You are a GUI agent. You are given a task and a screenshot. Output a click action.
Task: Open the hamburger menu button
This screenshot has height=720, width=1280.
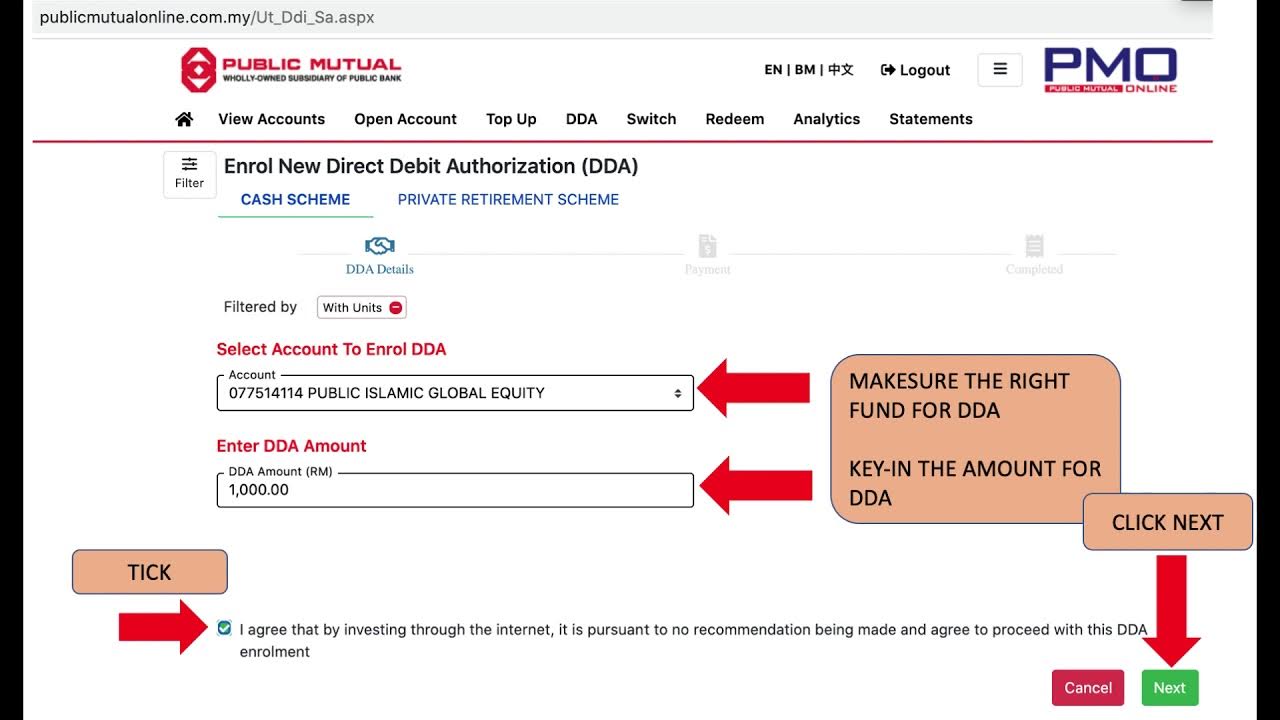(x=999, y=70)
